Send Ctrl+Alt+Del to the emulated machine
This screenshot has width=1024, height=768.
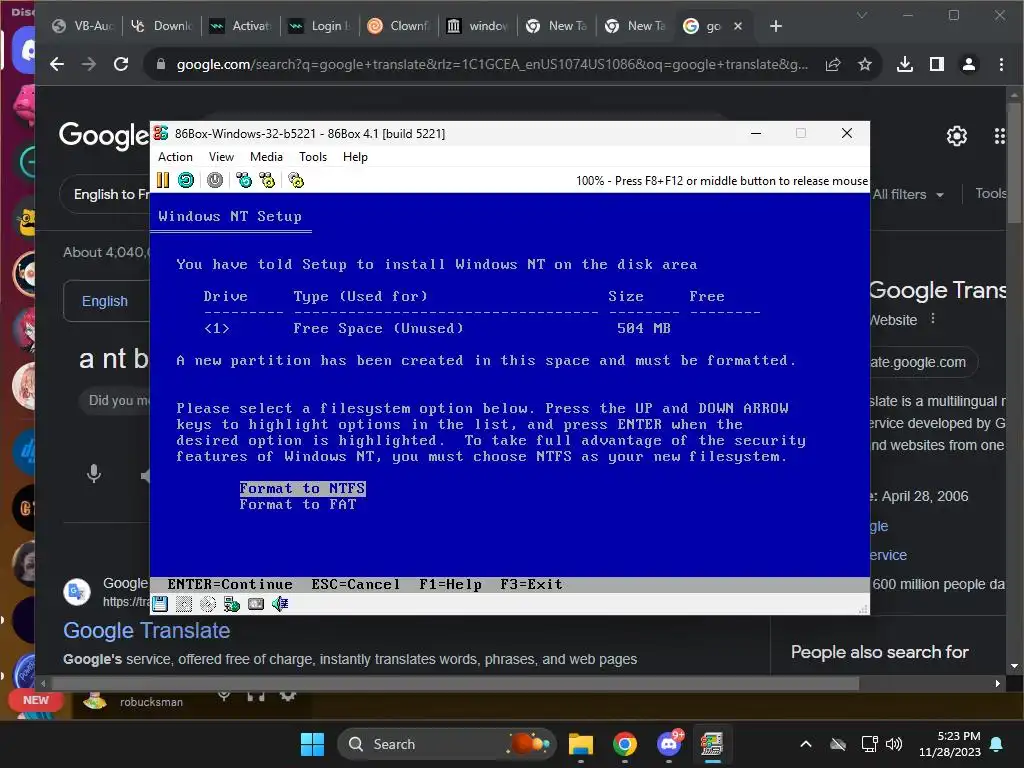coord(244,180)
